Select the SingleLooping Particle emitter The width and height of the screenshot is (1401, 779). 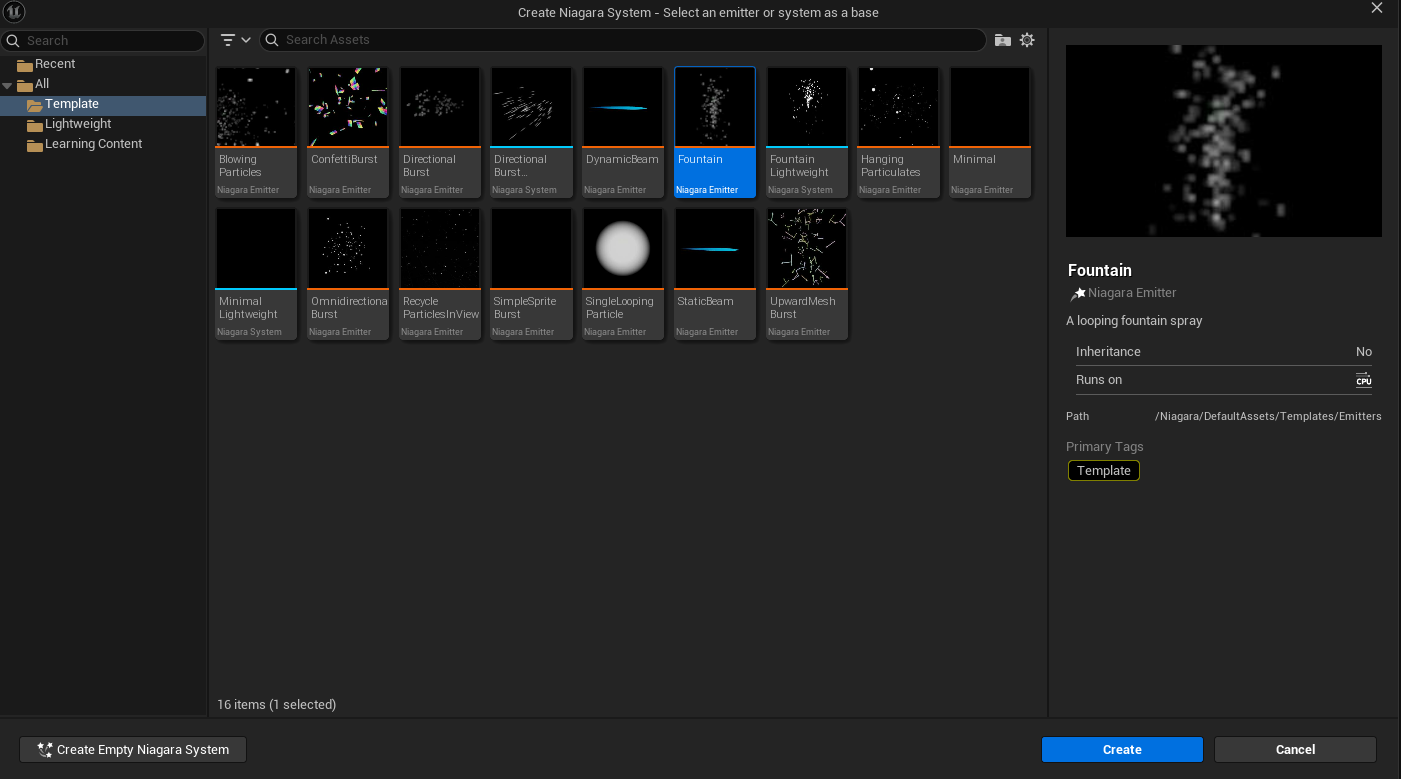coord(623,274)
